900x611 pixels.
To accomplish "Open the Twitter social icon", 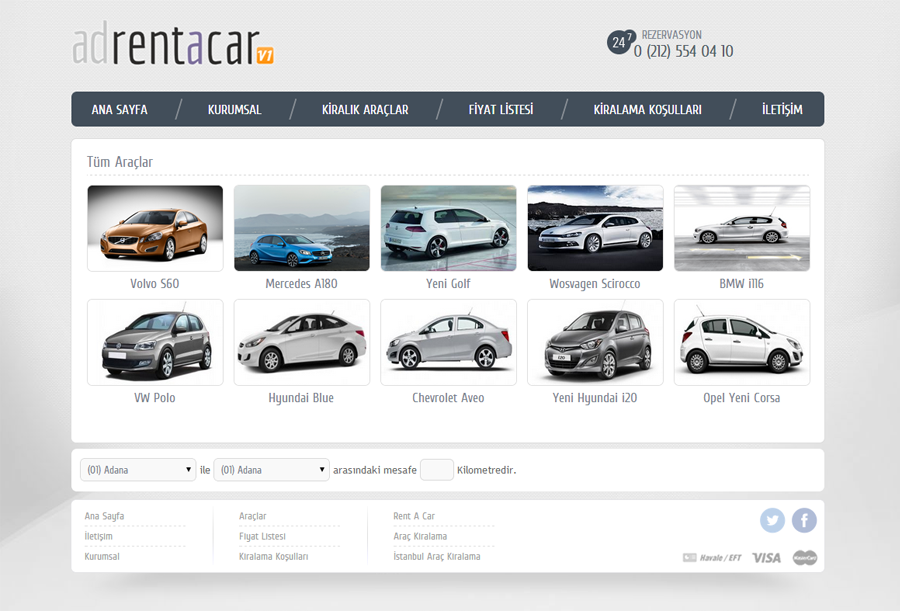I will pos(772,520).
